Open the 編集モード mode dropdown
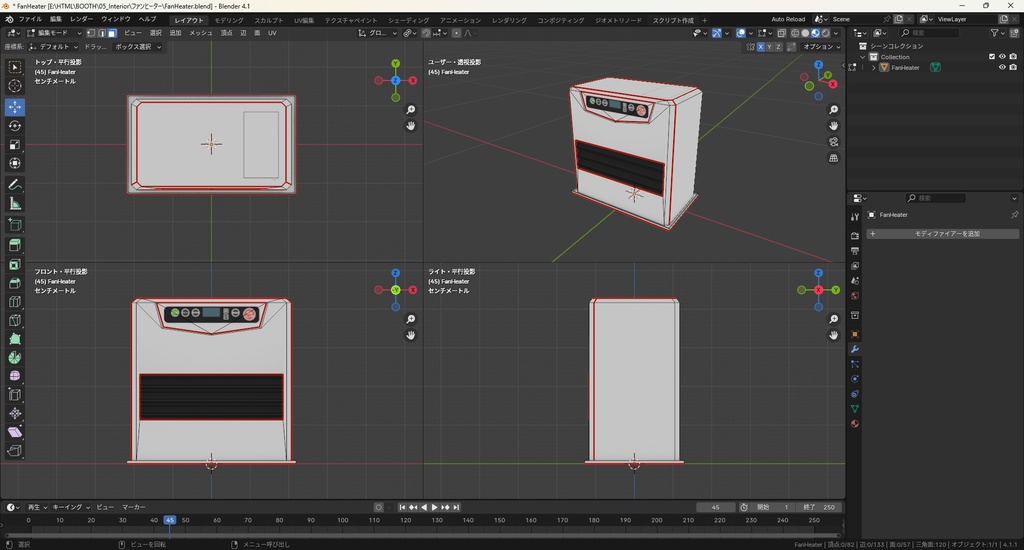The image size is (1024, 550). (x=52, y=33)
